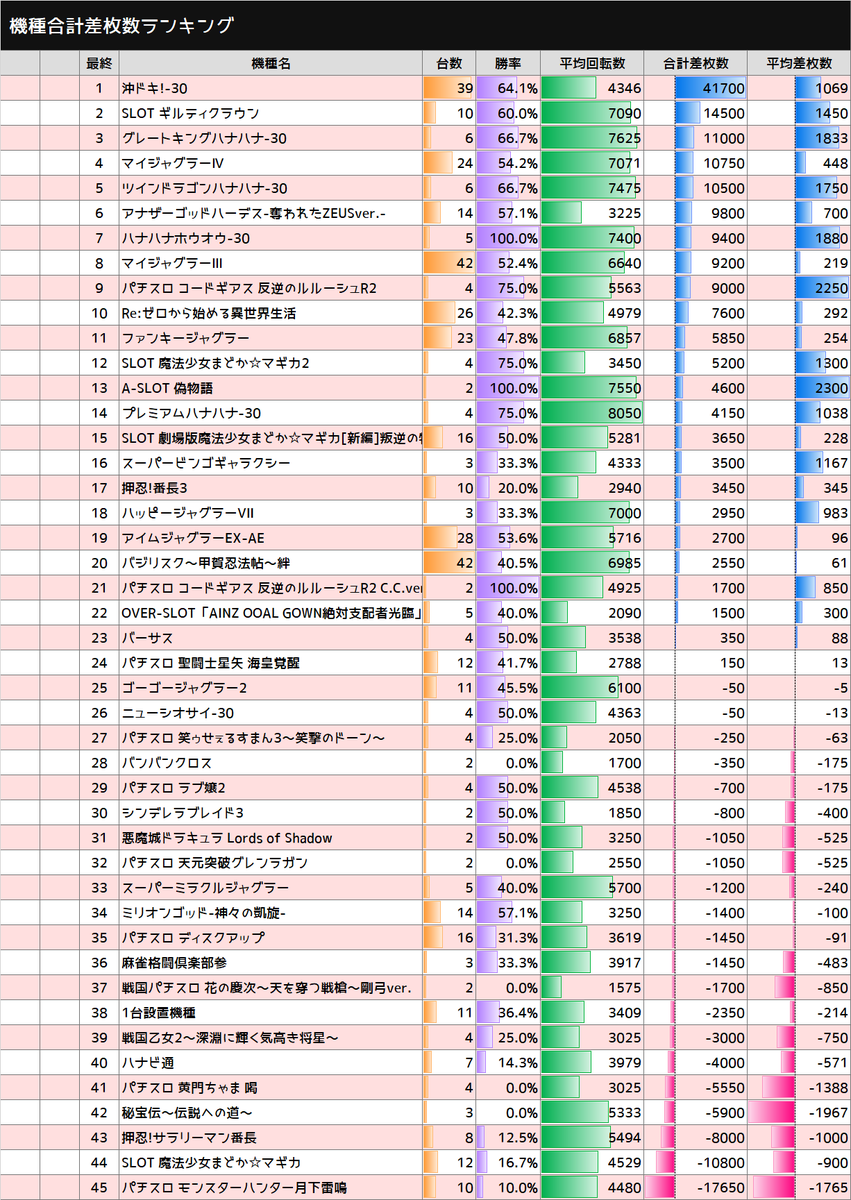Click the 機種名 column header

(270, 63)
